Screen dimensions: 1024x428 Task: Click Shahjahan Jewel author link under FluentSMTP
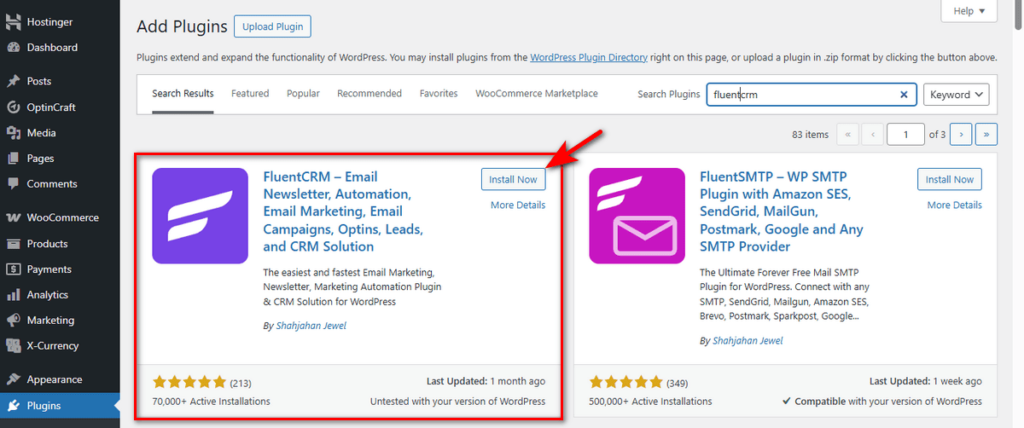(748, 340)
